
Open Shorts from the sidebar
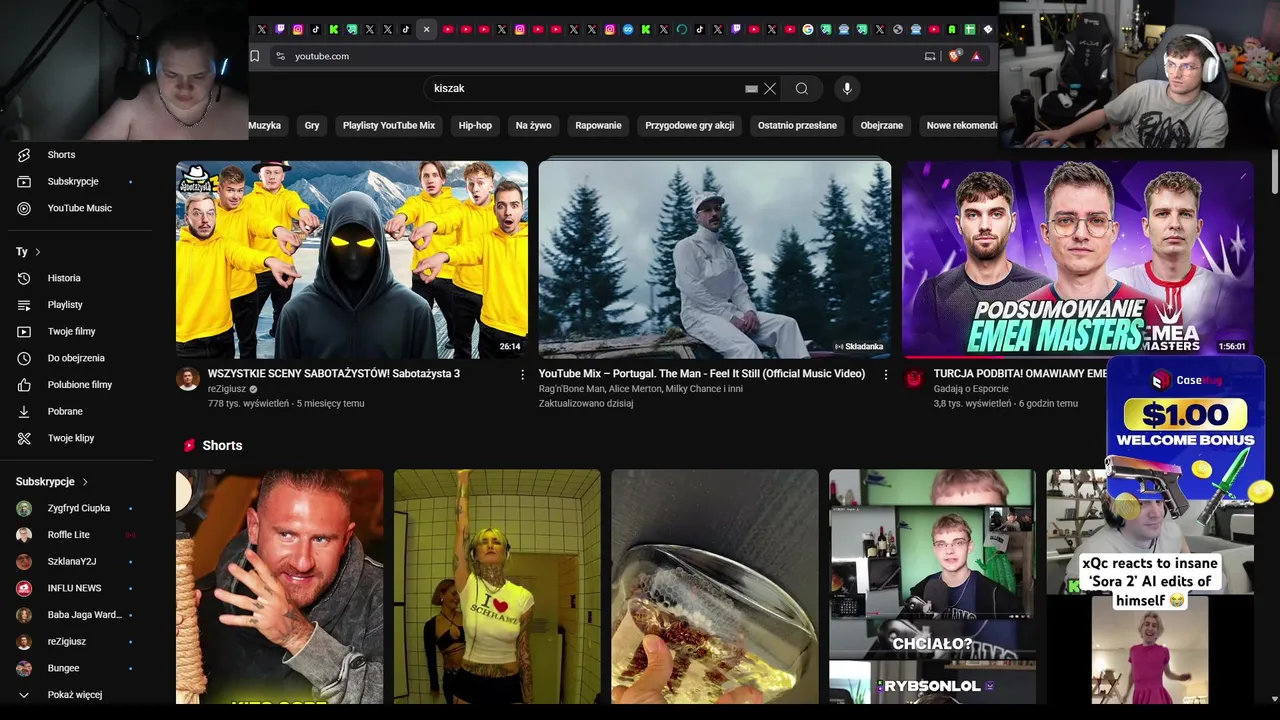(x=61, y=155)
